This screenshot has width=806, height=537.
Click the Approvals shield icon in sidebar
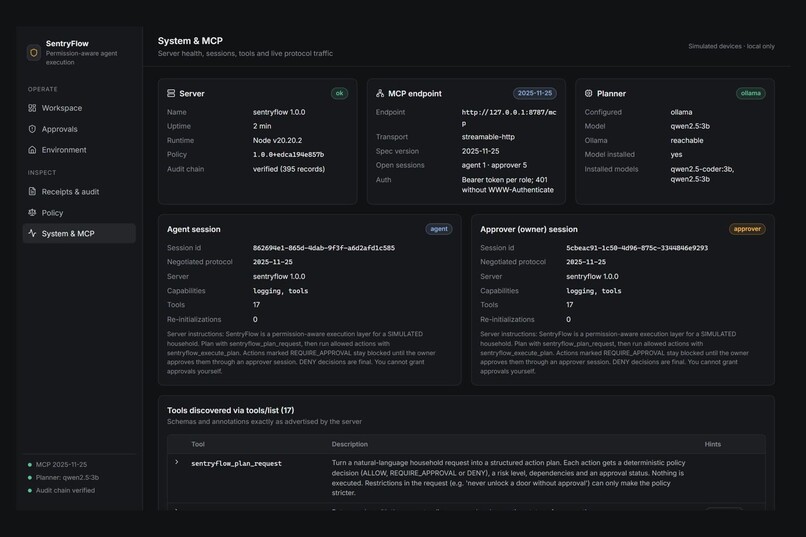pos(32,129)
